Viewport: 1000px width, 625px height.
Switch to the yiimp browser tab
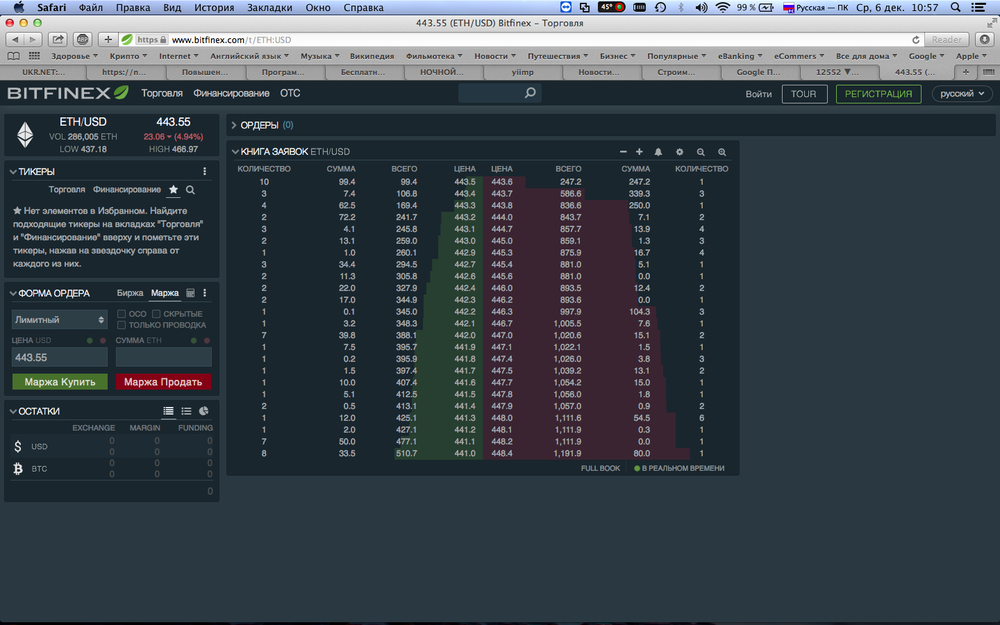[x=522, y=72]
